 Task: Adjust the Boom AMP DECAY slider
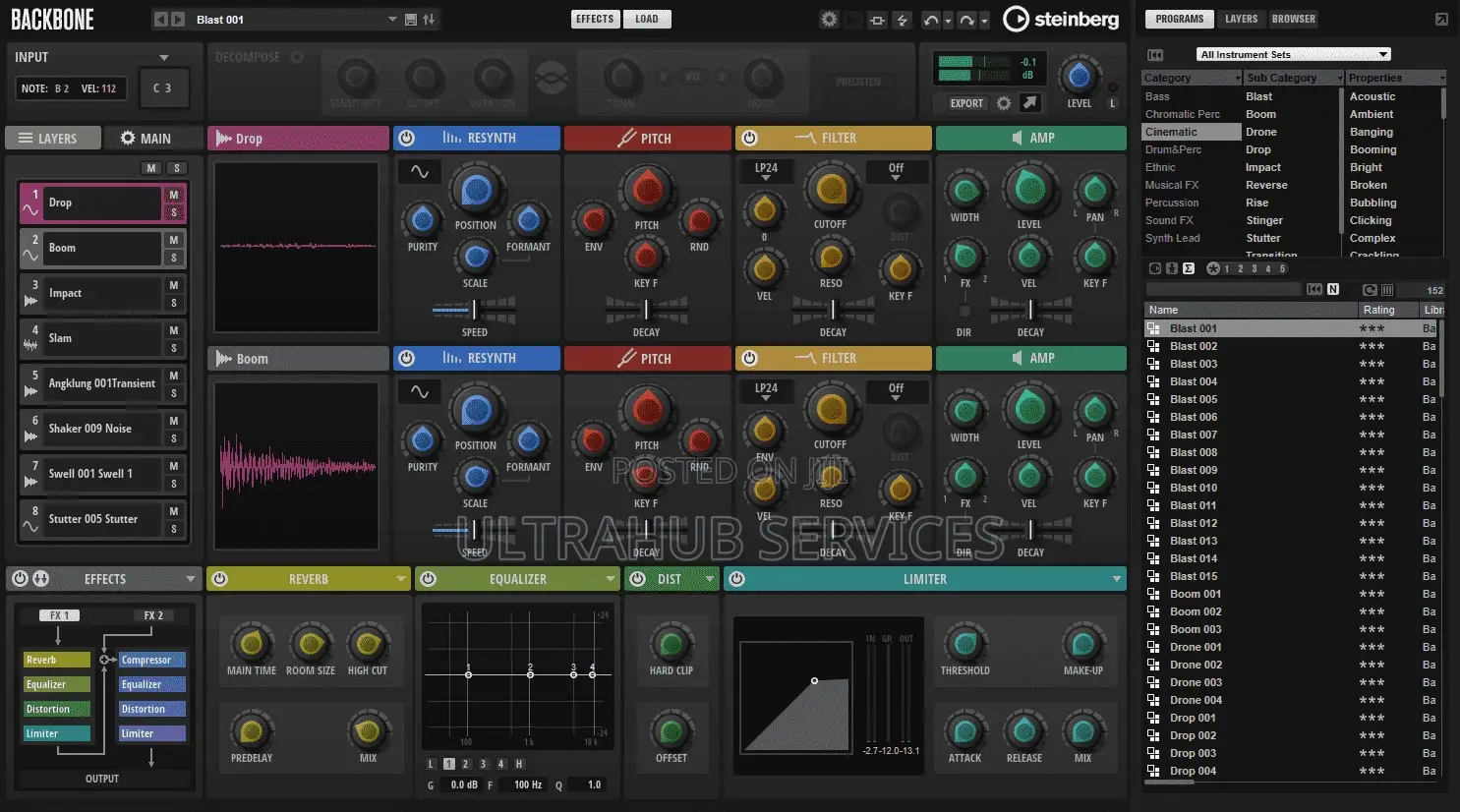click(x=1030, y=530)
